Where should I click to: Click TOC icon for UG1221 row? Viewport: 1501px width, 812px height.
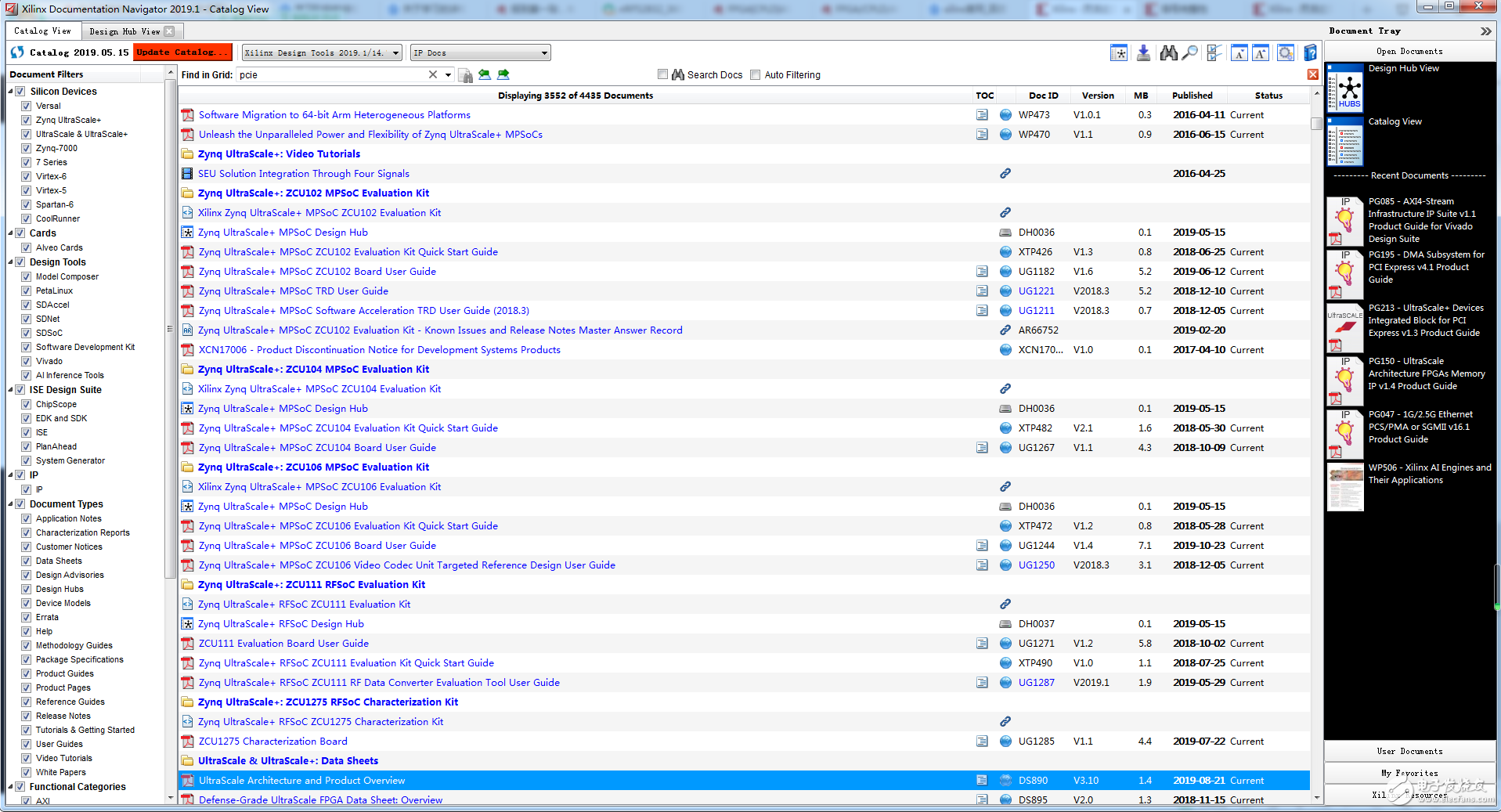982,291
